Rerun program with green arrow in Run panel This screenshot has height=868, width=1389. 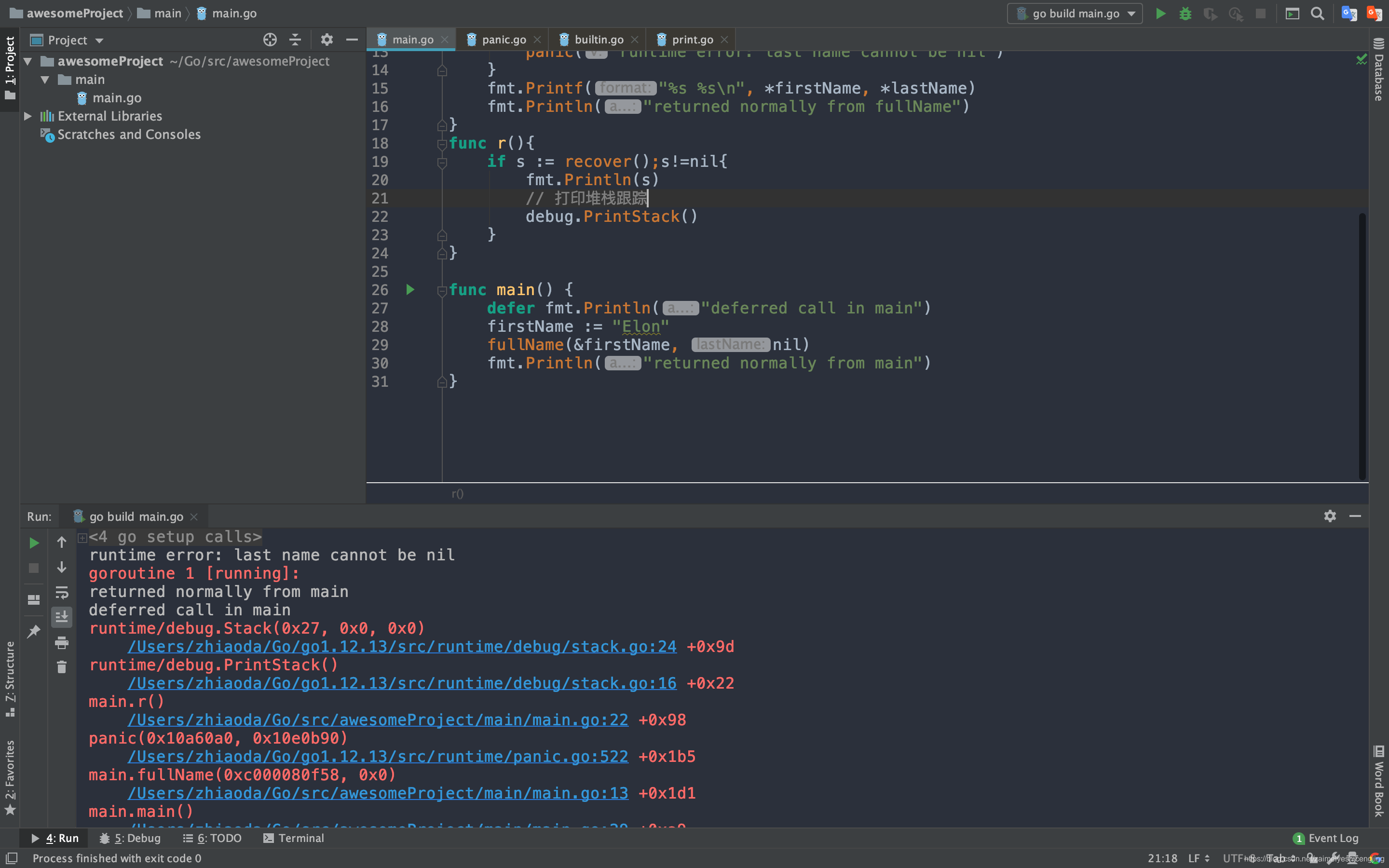(34, 542)
